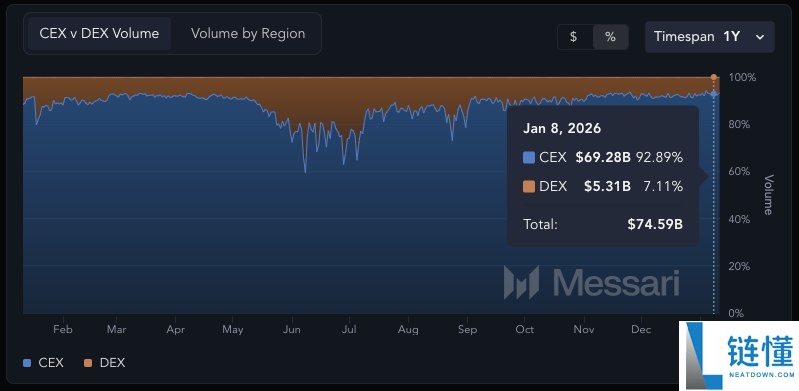Click the Total: label in tooltip

point(540,224)
